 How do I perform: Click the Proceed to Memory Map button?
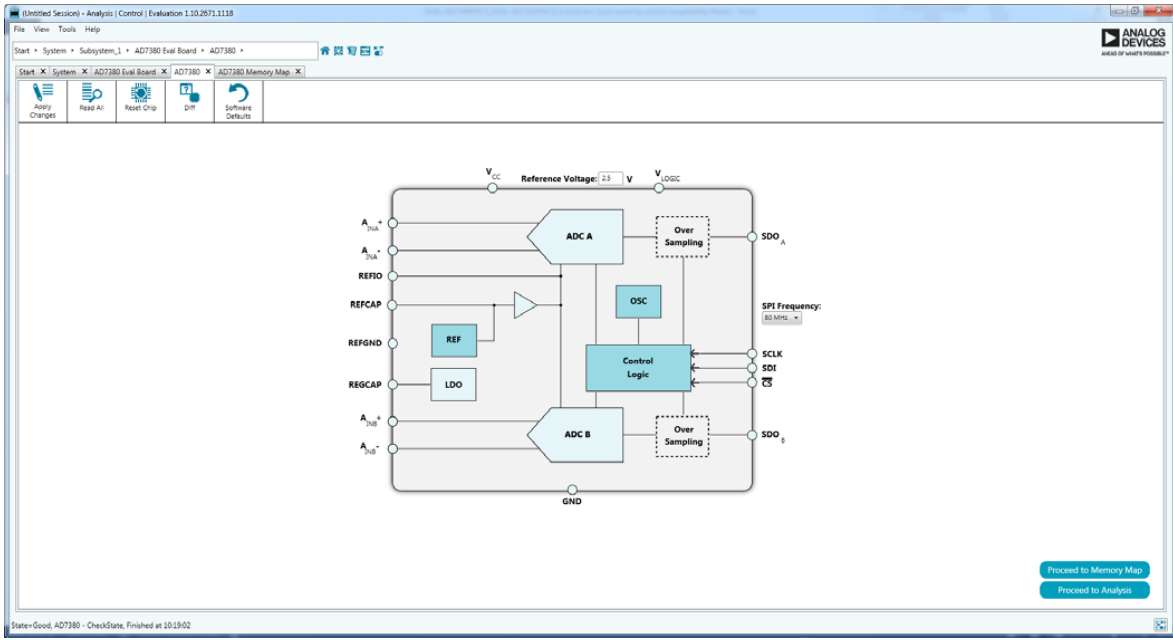pos(1094,570)
